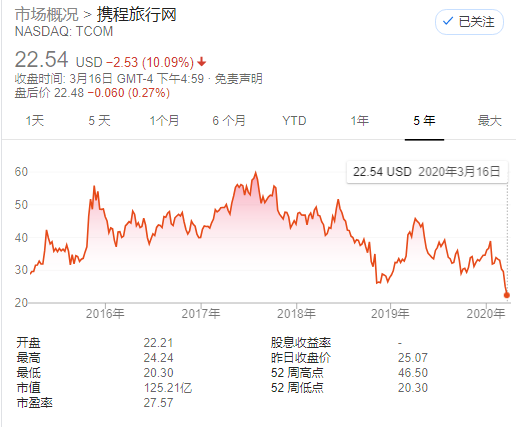Image resolution: width=516 pixels, height=427 pixels.
Task: Click the NASDAQ: TCOM ticker text
Action: [64, 31]
